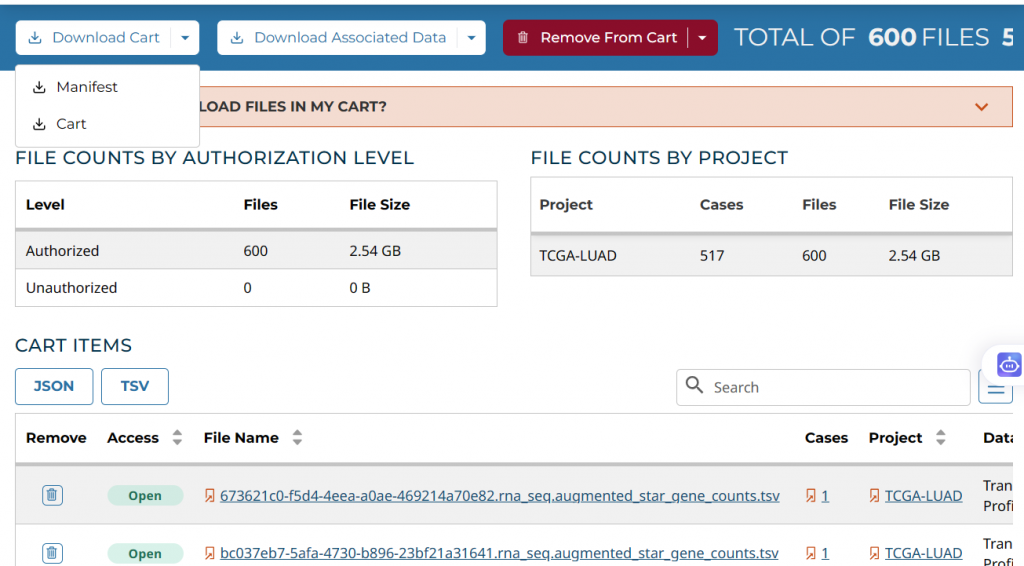Click the table column settings icon near search
The height and width of the screenshot is (566, 1024).
(x=995, y=388)
